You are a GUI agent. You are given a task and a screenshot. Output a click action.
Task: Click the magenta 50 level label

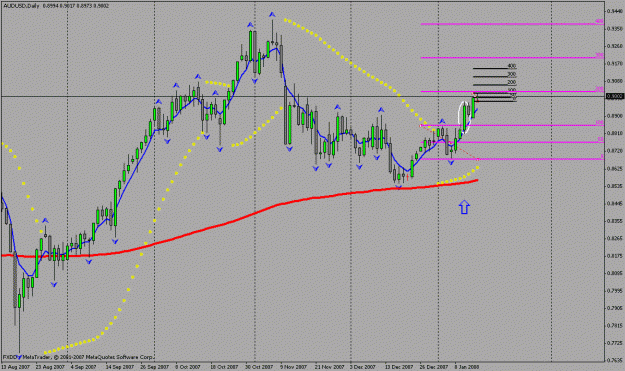pyautogui.click(x=600, y=139)
